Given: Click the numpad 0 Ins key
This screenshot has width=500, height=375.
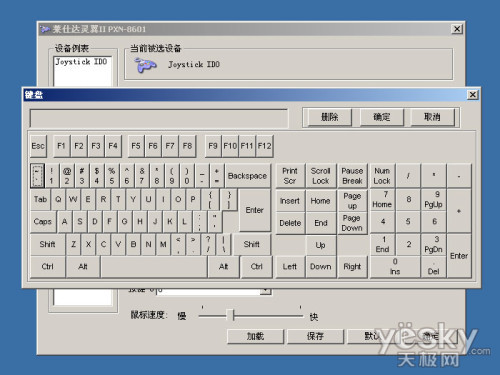Looking at the screenshot, I should pos(395,267).
